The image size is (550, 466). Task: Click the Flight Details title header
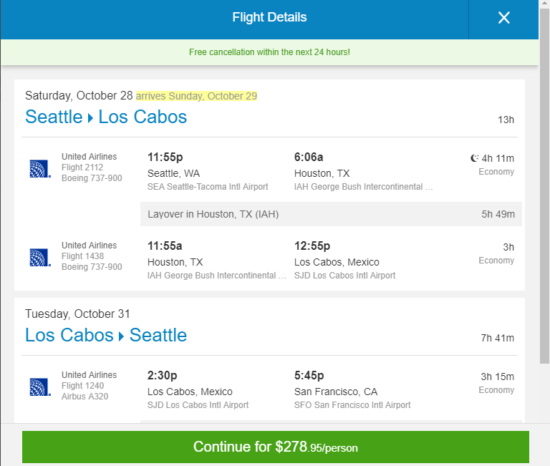click(x=269, y=17)
